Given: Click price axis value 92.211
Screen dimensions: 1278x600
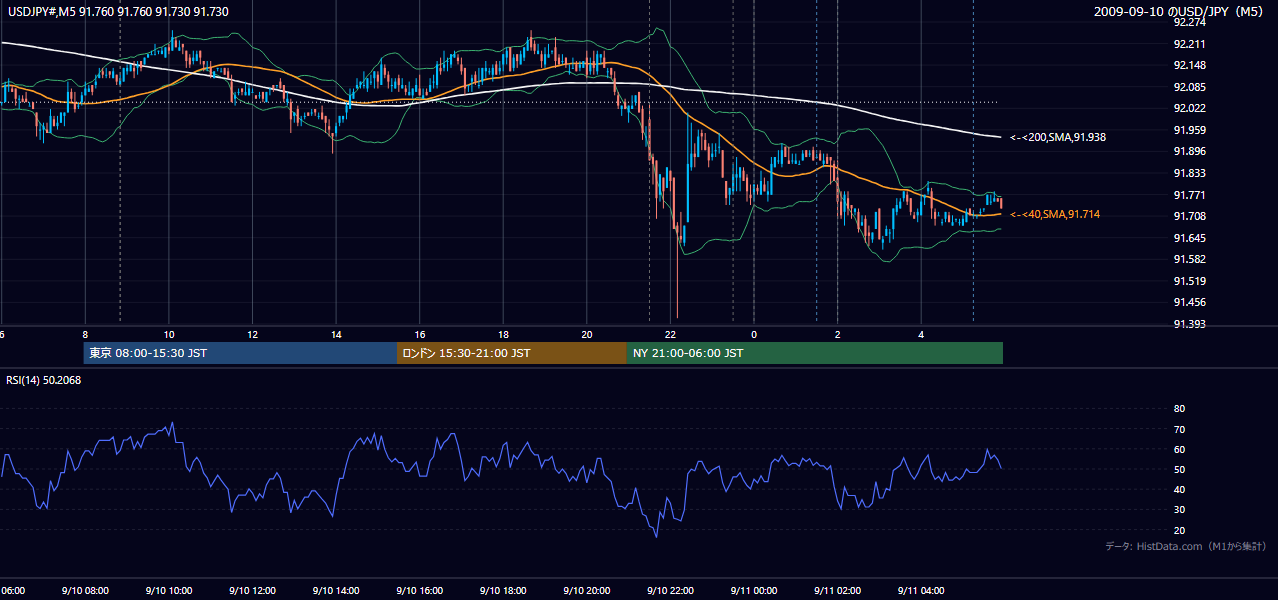Looking at the screenshot, I should [1190, 44].
